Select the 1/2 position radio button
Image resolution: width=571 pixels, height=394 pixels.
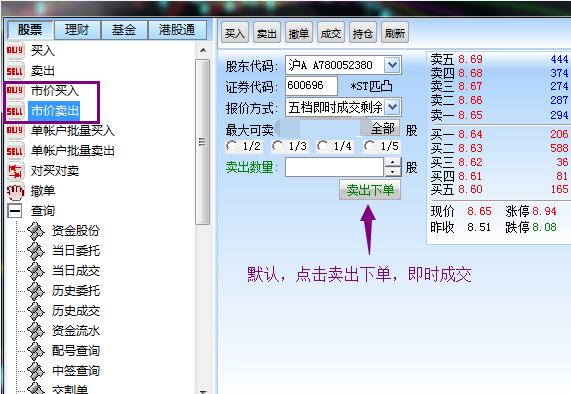[231, 146]
